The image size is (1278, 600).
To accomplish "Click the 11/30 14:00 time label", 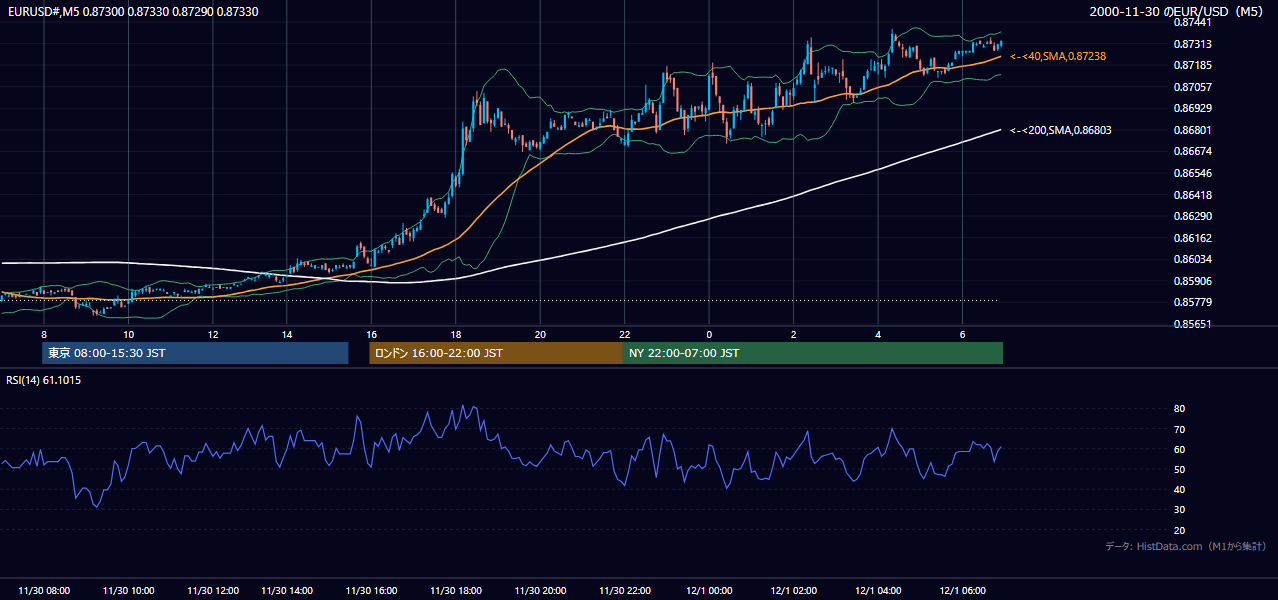I will [287, 591].
